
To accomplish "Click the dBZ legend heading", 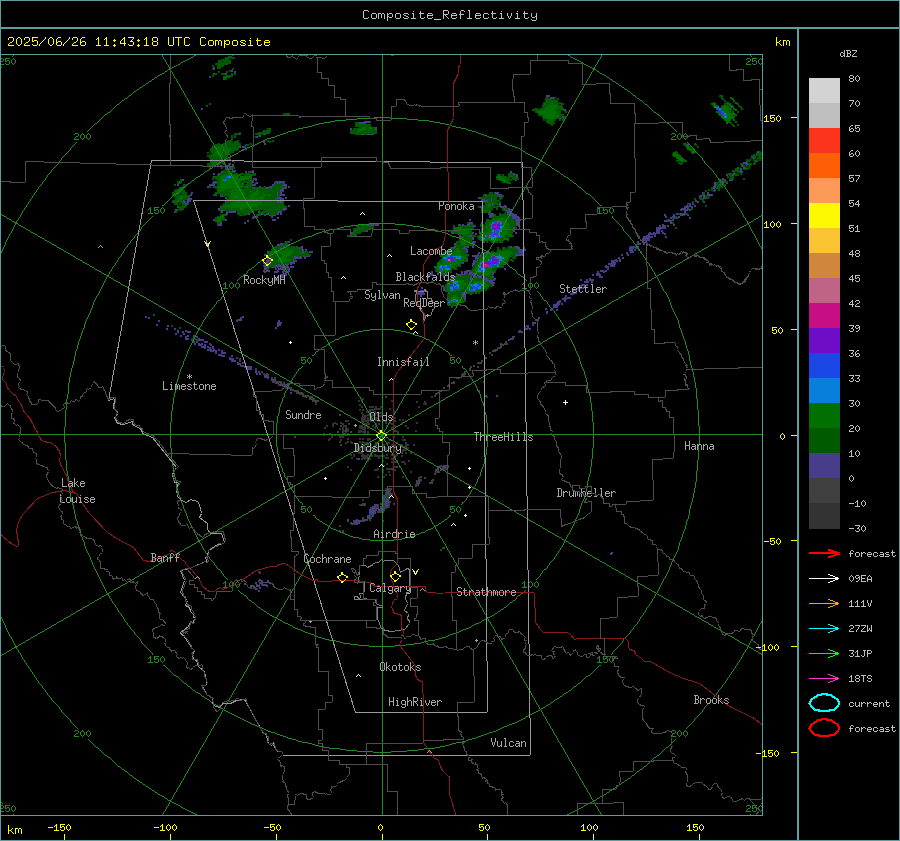I will point(848,53).
